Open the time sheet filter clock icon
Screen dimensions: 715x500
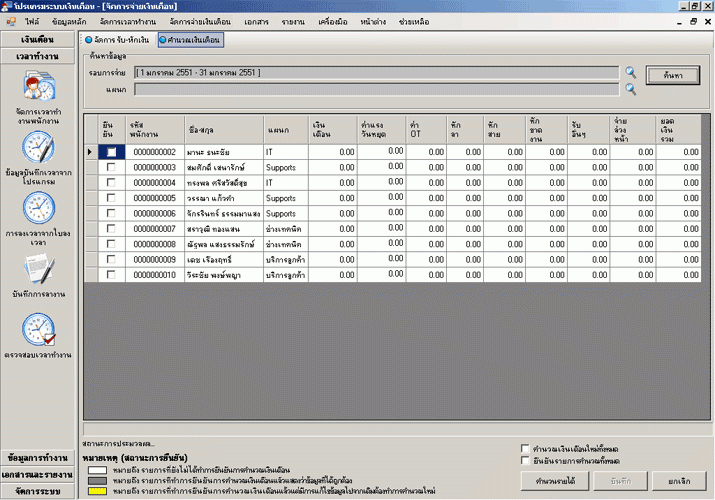coord(39,208)
